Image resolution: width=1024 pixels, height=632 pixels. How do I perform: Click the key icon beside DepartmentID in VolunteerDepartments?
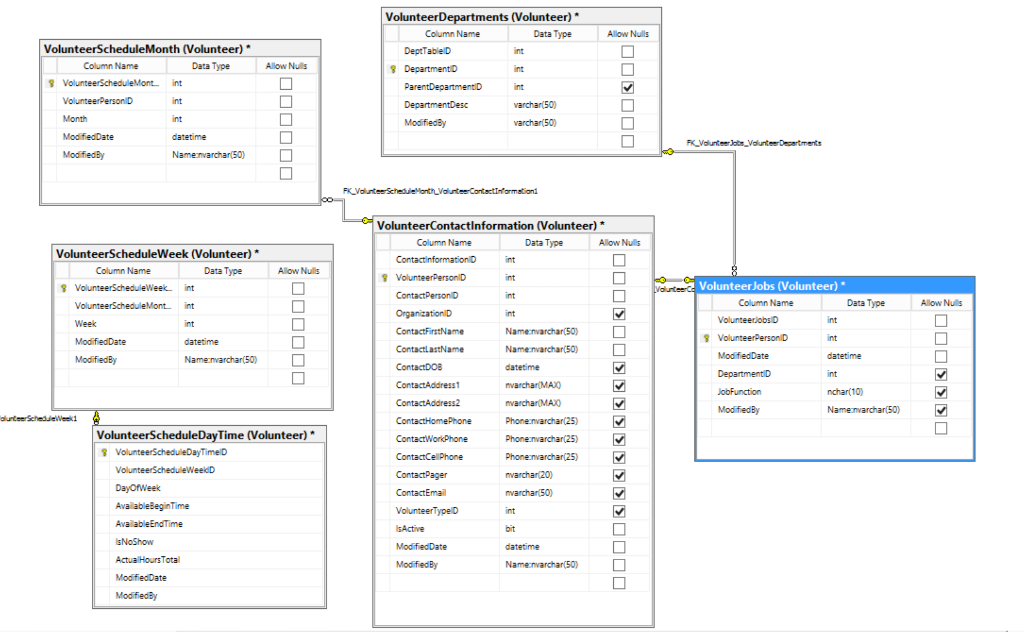[x=392, y=68]
